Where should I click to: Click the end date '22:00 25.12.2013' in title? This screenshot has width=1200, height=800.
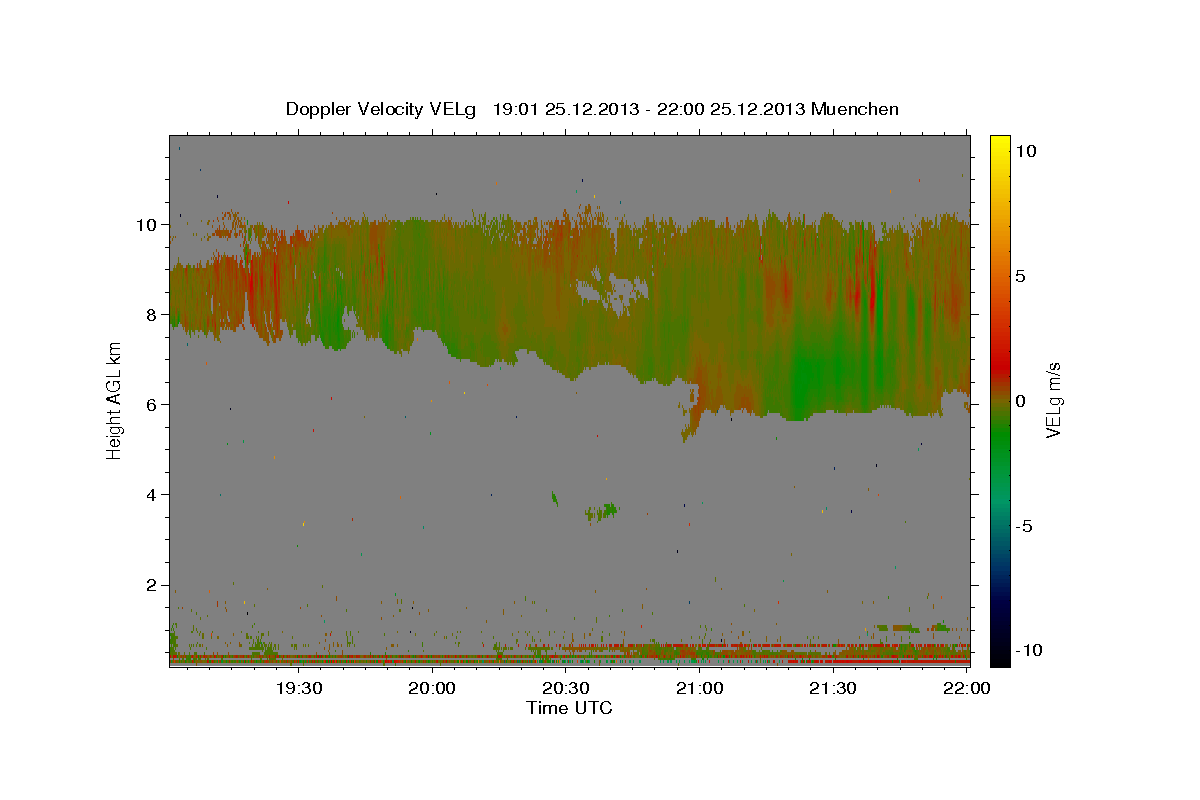click(730, 109)
